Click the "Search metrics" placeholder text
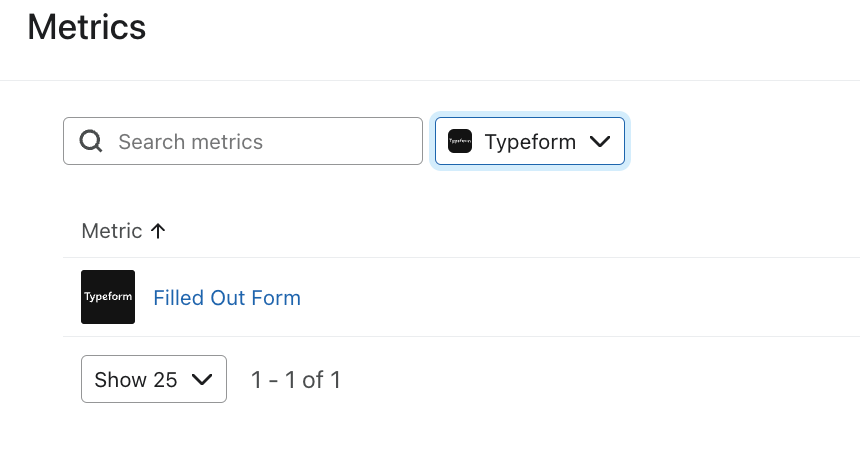 pyautogui.click(x=190, y=142)
